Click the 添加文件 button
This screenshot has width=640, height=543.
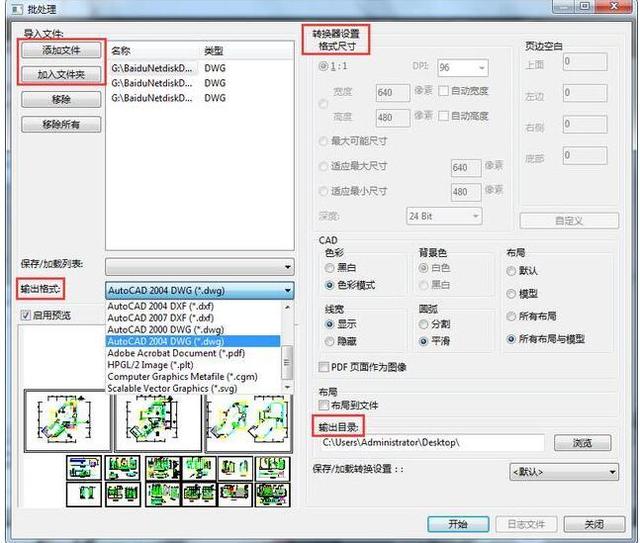tap(61, 50)
